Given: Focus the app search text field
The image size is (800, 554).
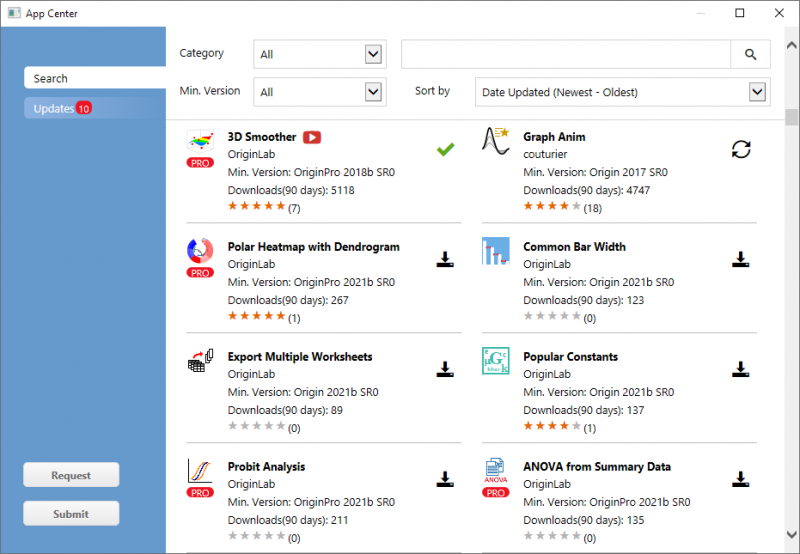Looking at the screenshot, I should point(566,54).
